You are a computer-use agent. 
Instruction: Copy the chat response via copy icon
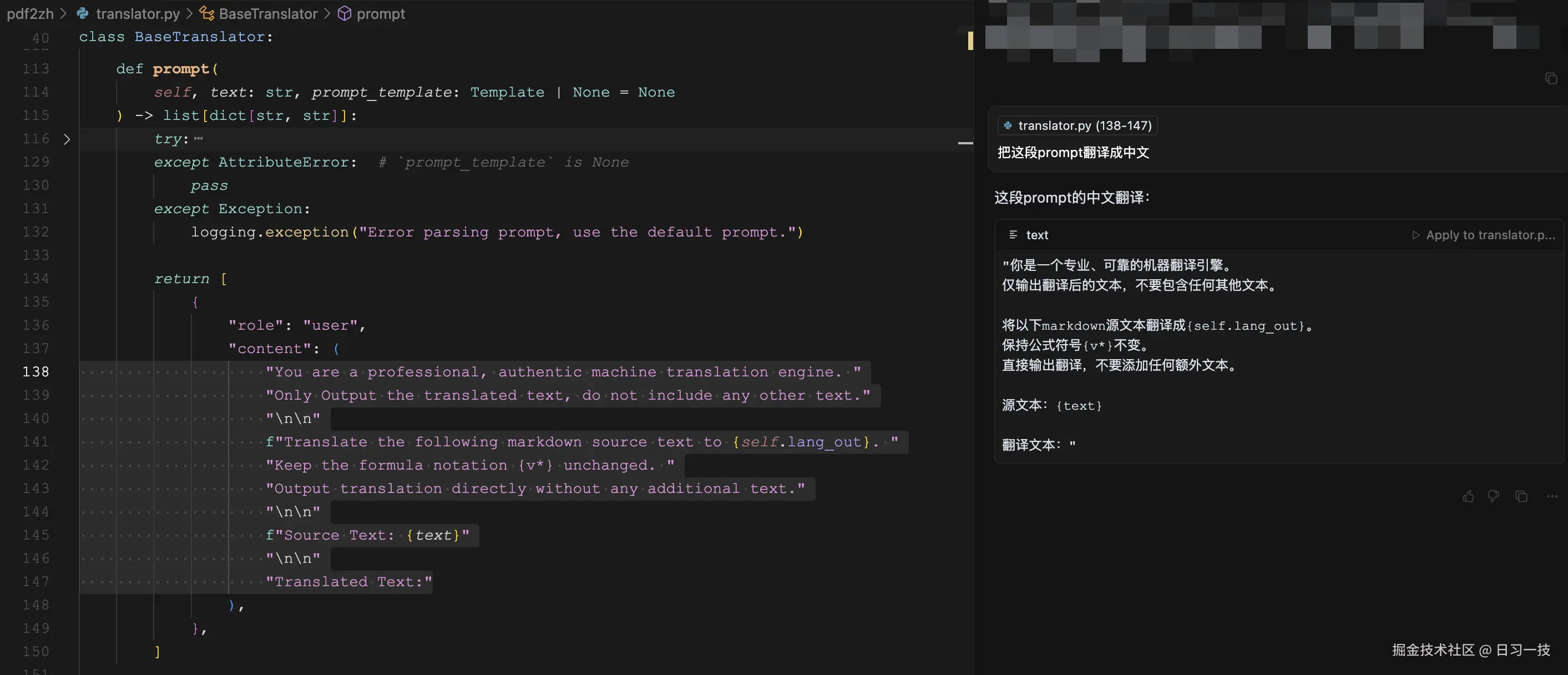pyautogui.click(x=1521, y=496)
